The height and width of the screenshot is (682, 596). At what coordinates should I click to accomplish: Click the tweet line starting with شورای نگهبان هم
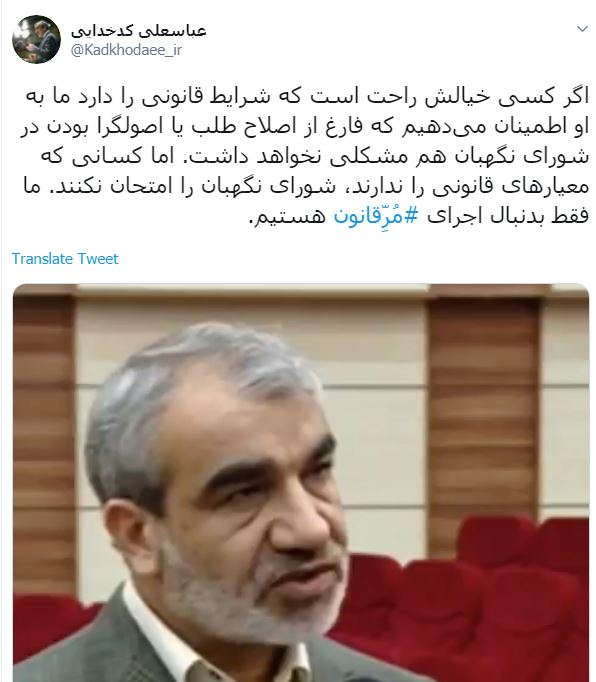pos(315,157)
